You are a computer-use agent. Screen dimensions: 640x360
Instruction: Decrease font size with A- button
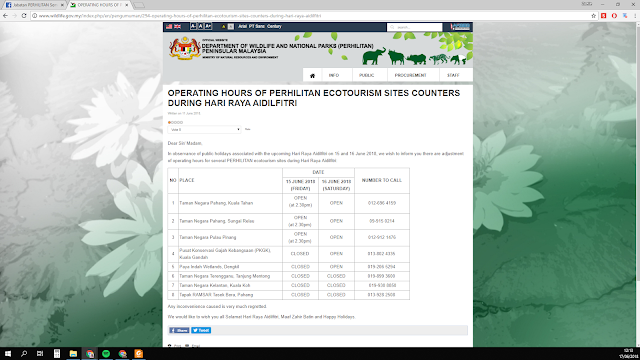click(x=193, y=27)
